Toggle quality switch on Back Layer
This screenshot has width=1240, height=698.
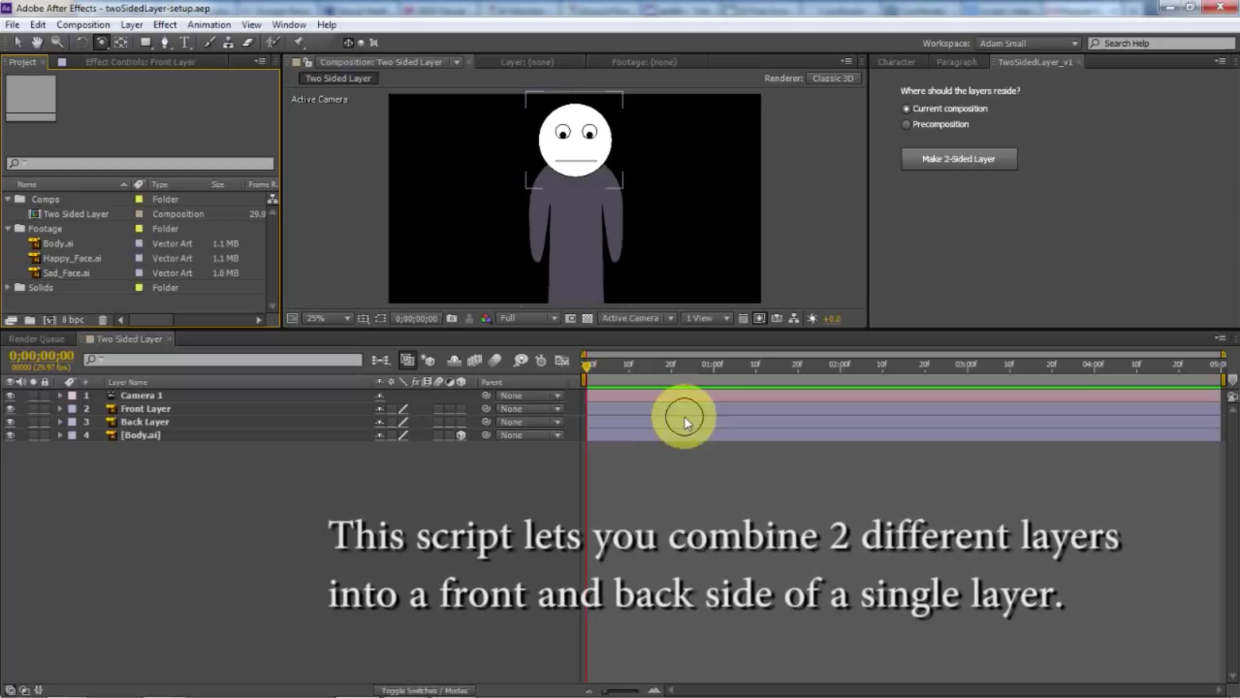(x=403, y=422)
